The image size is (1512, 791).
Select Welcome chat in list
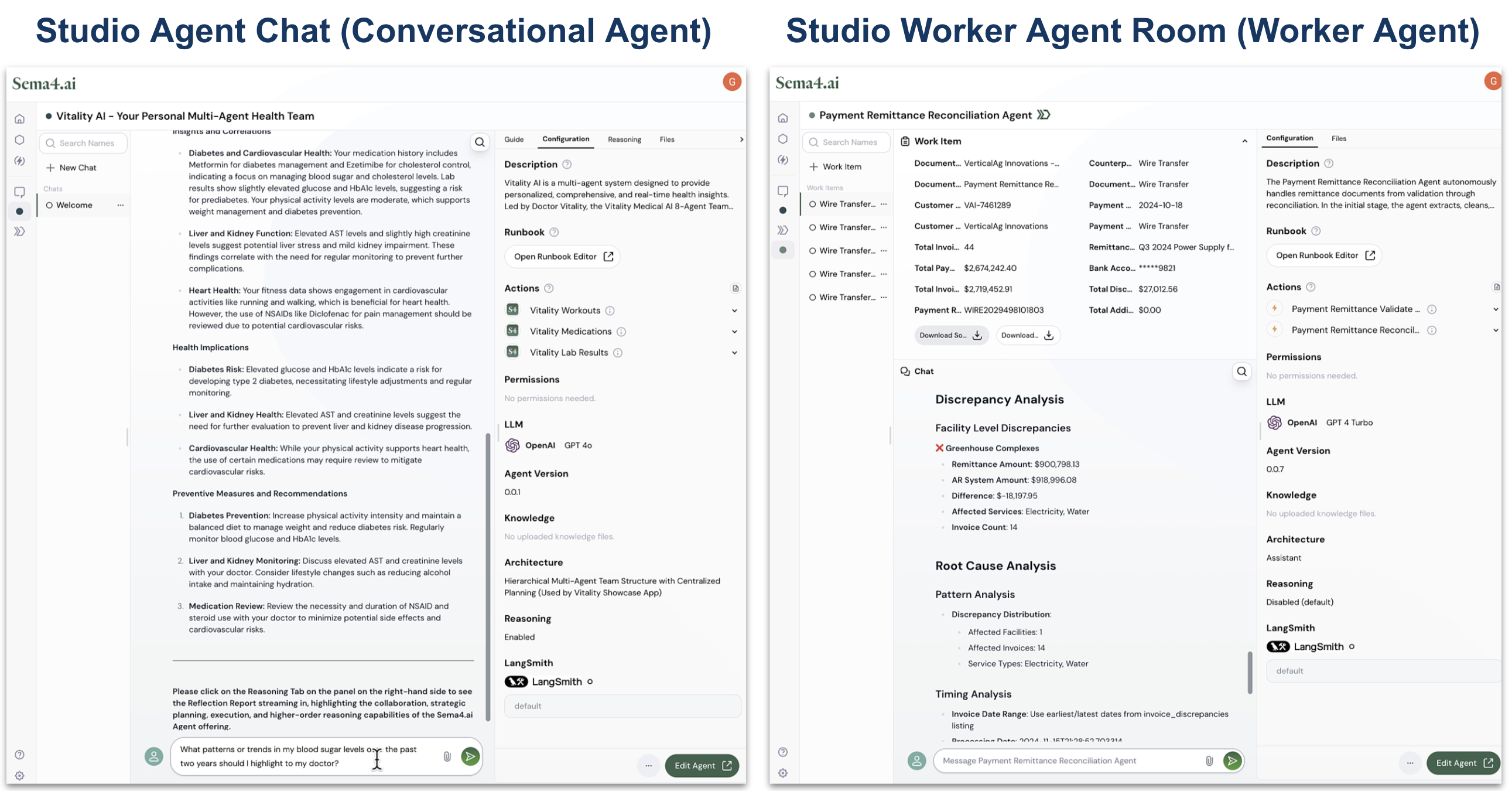[84, 206]
